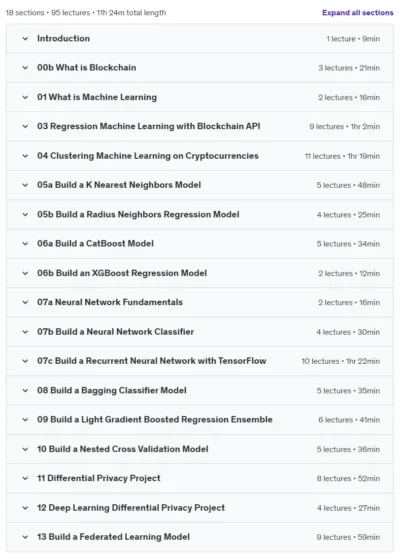Expand 13 Build a Federated Learning Model
This screenshot has height=558, width=400.
[200, 537]
